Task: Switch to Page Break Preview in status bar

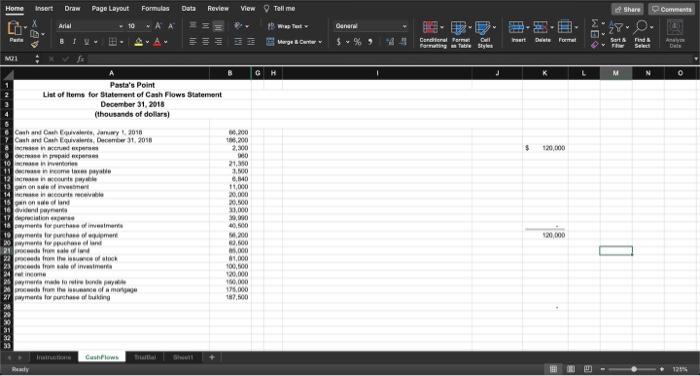Action: coord(588,369)
